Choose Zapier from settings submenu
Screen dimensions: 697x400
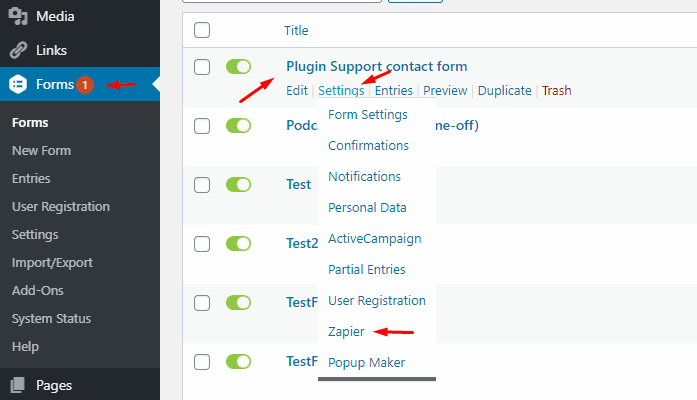(347, 331)
